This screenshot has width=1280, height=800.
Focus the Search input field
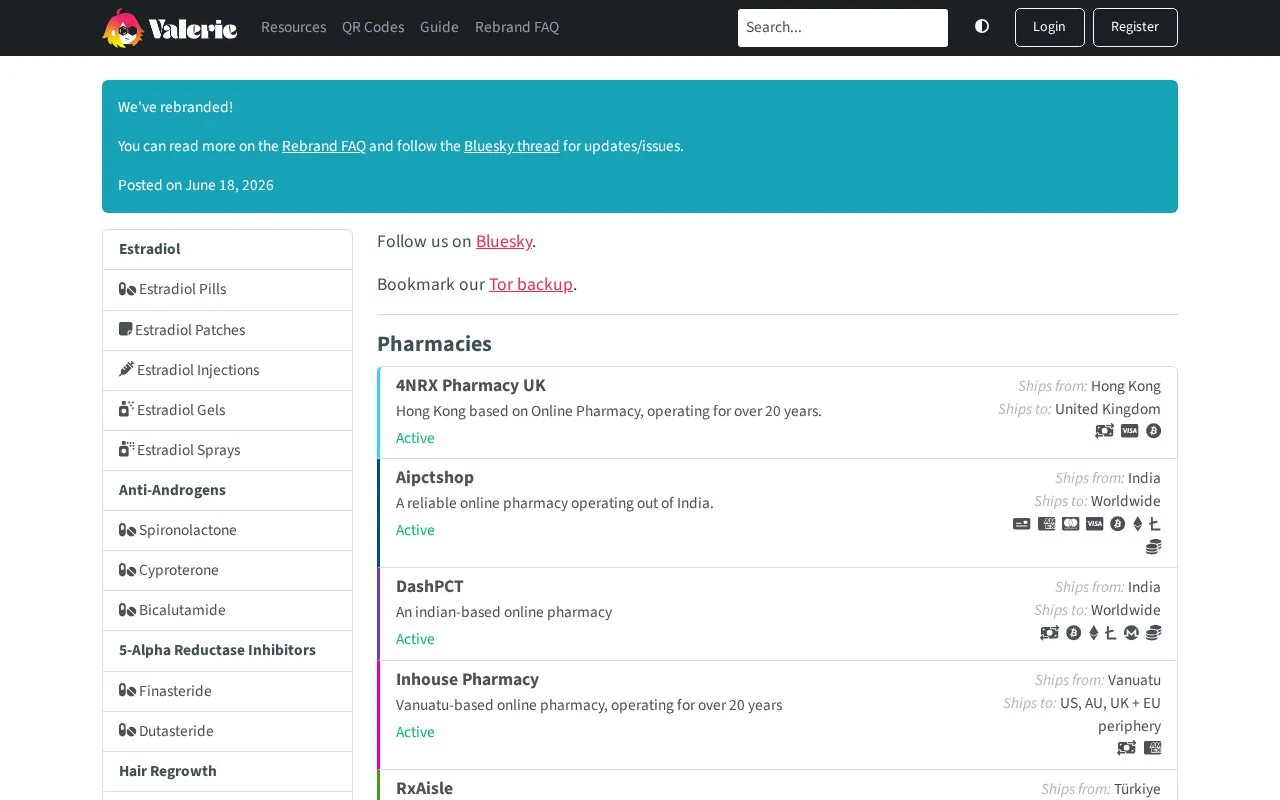[843, 28]
